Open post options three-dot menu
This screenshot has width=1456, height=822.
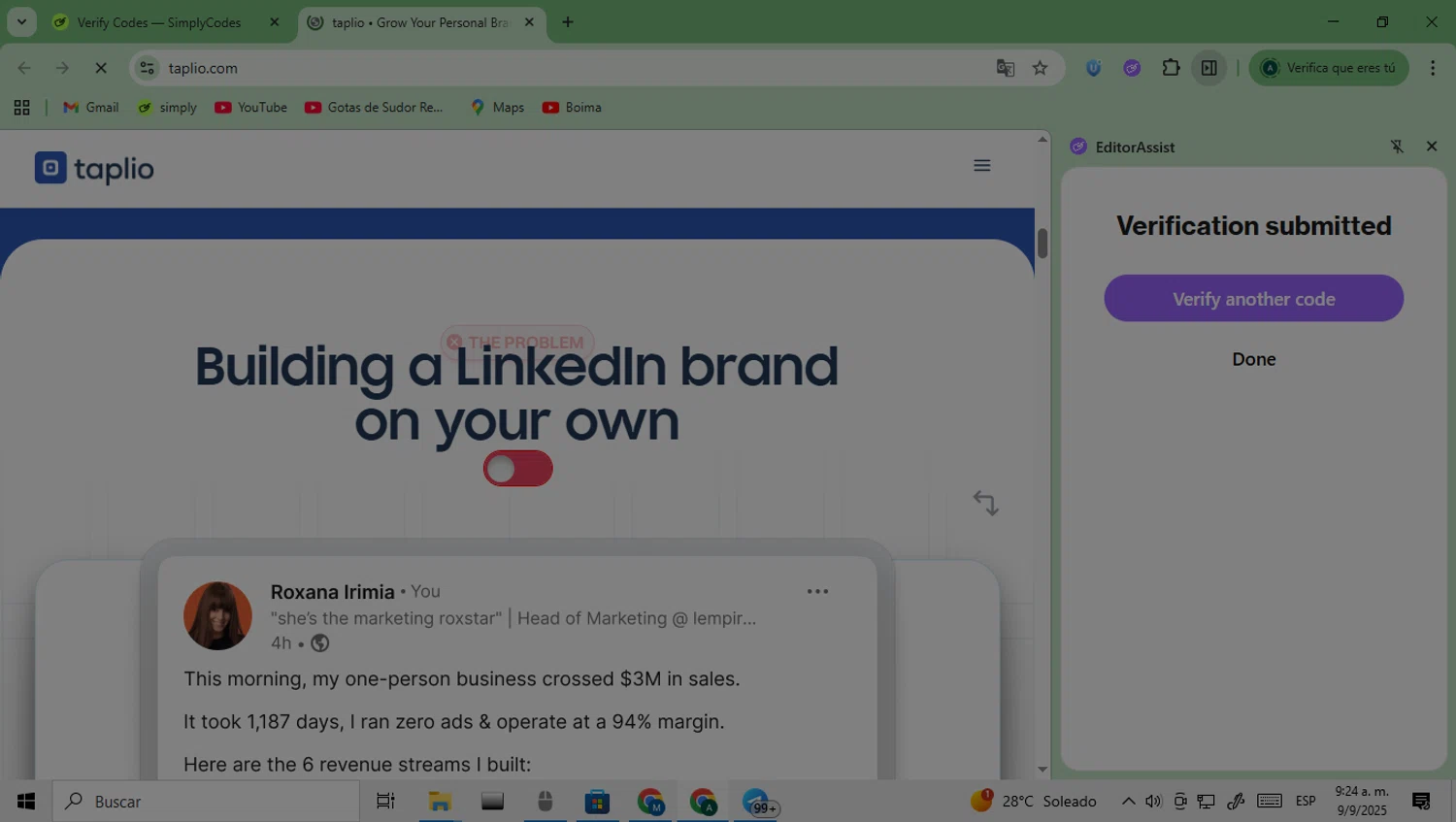pos(817,591)
